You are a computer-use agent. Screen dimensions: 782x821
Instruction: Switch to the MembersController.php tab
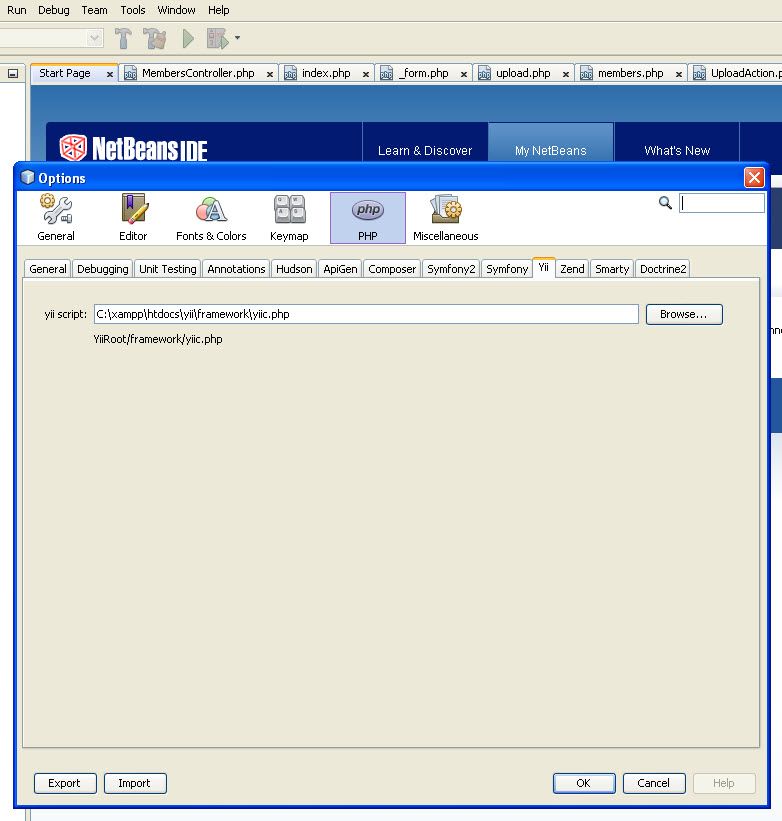[x=198, y=73]
